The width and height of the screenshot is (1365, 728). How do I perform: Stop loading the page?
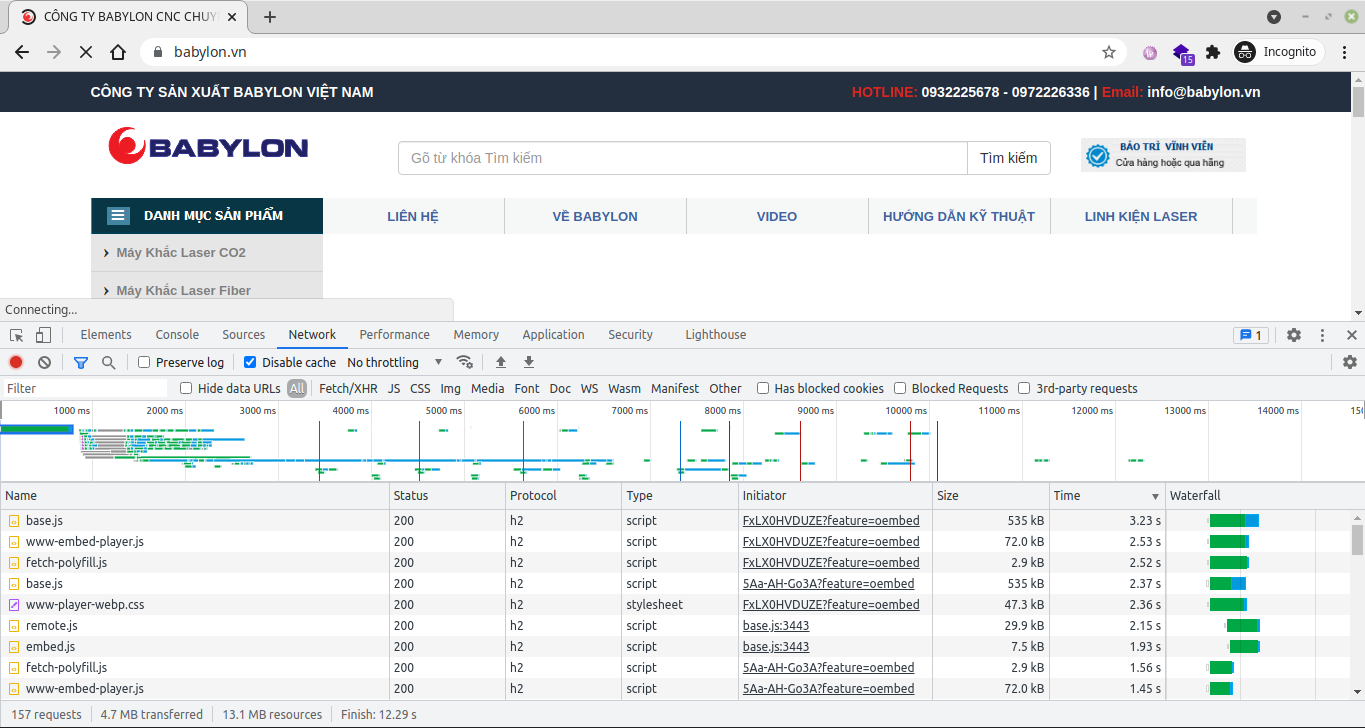pyautogui.click(x=86, y=52)
